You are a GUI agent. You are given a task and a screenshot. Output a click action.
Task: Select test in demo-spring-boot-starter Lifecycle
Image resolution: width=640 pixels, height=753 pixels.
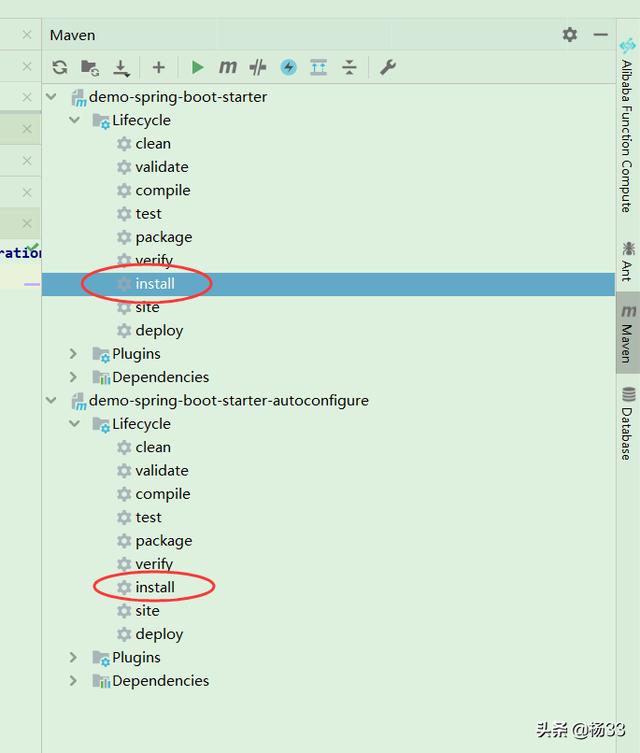click(148, 213)
